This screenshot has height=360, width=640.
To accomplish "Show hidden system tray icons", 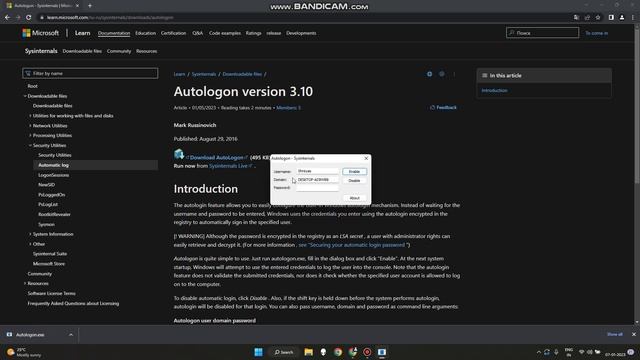I will pyautogui.click(x=538, y=352).
